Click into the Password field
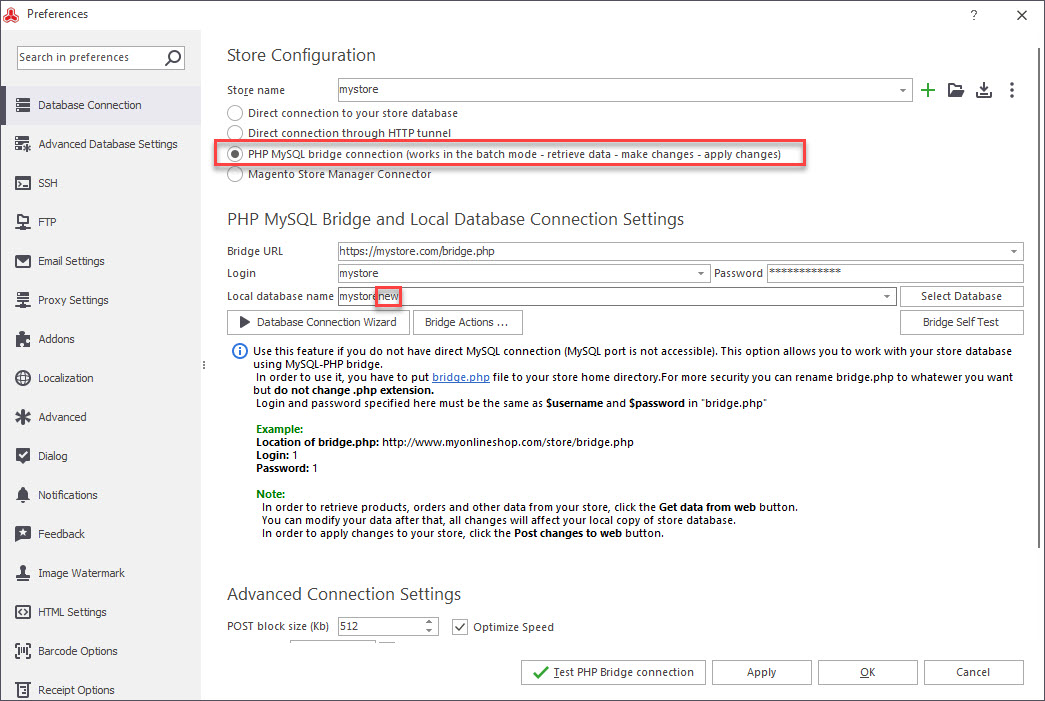This screenshot has height=701, width=1045. (894, 273)
